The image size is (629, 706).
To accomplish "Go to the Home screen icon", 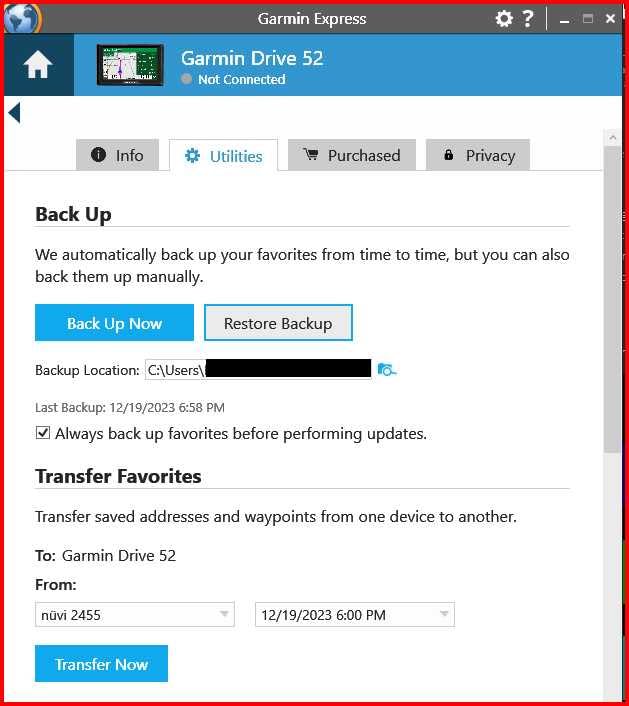I will click(38, 65).
